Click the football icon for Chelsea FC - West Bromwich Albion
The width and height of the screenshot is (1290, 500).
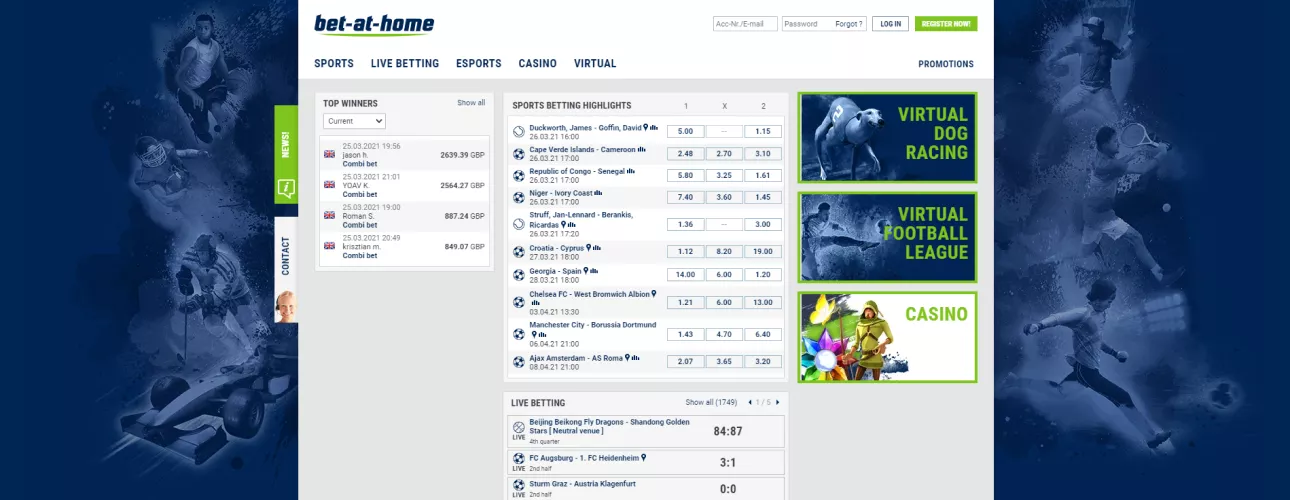(518, 302)
